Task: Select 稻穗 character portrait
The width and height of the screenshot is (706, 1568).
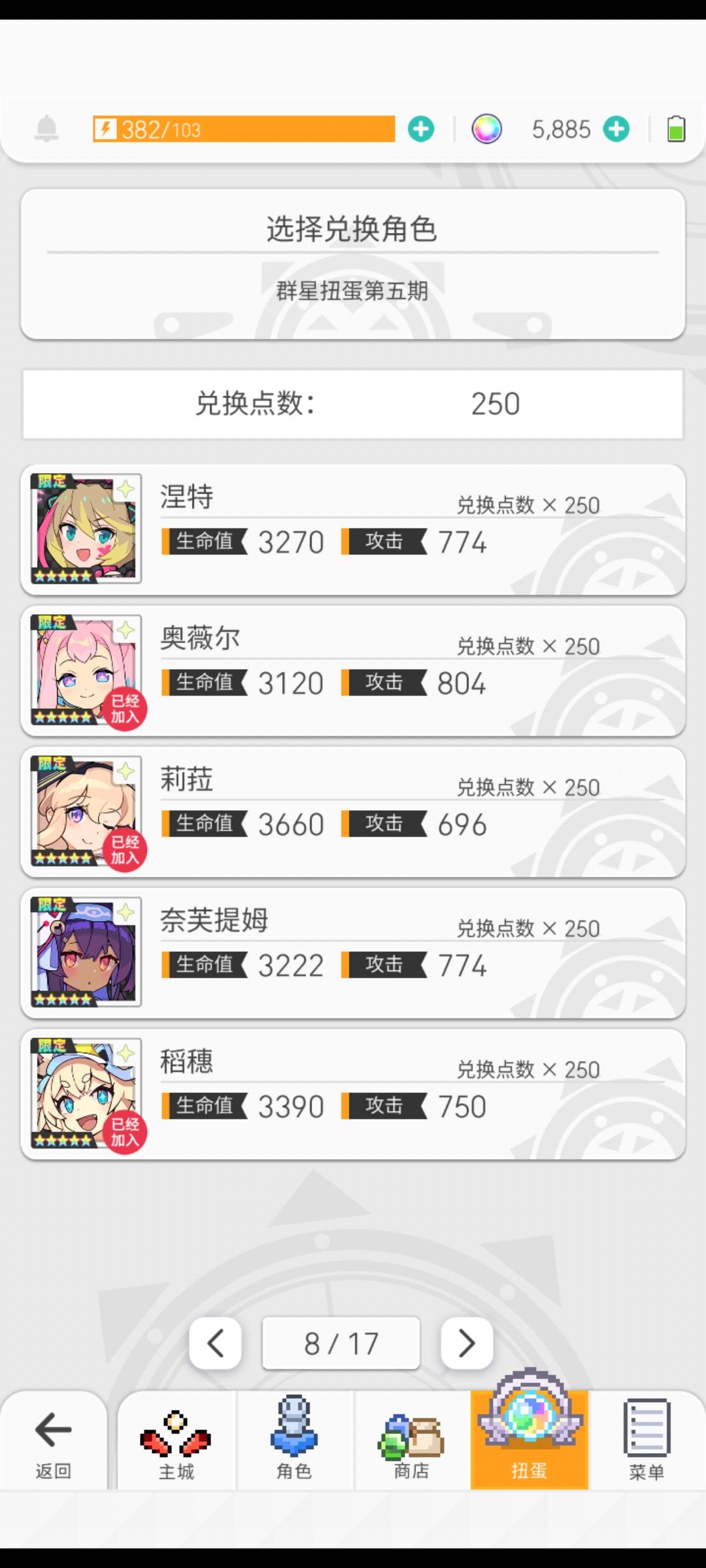Action: click(x=86, y=1093)
